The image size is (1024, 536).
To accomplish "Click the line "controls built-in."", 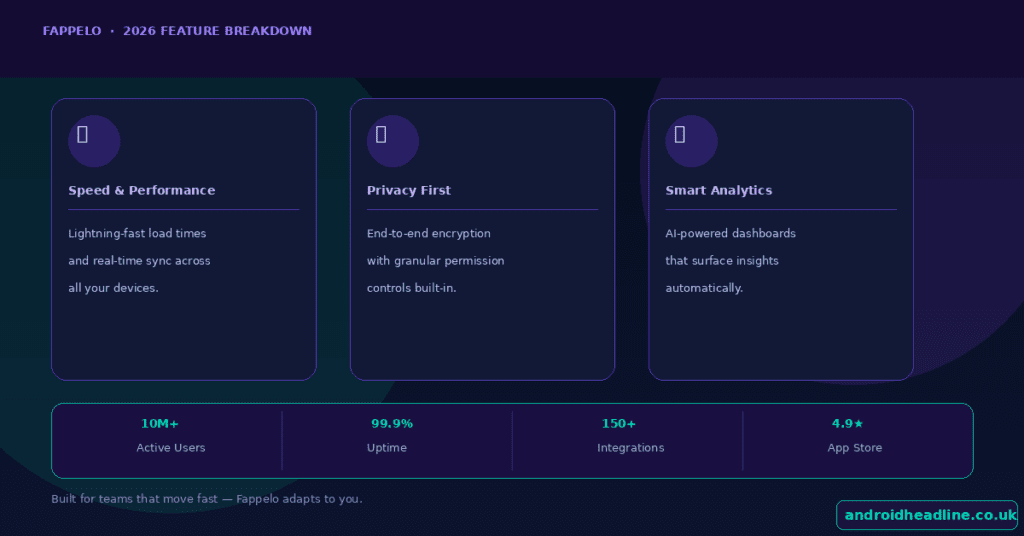I will tap(411, 288).
